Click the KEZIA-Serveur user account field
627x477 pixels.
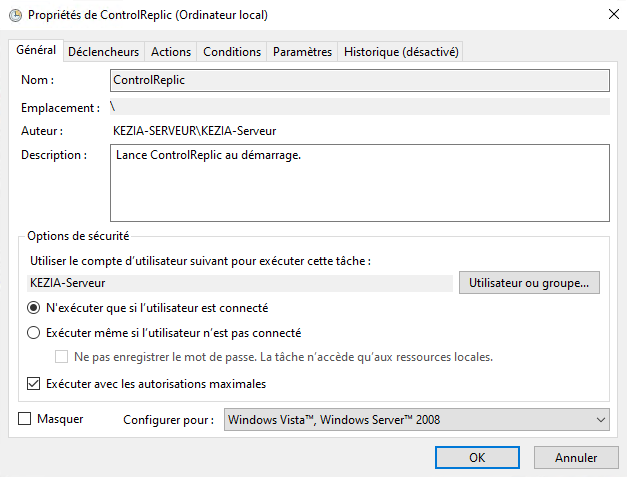pos(241,283)
